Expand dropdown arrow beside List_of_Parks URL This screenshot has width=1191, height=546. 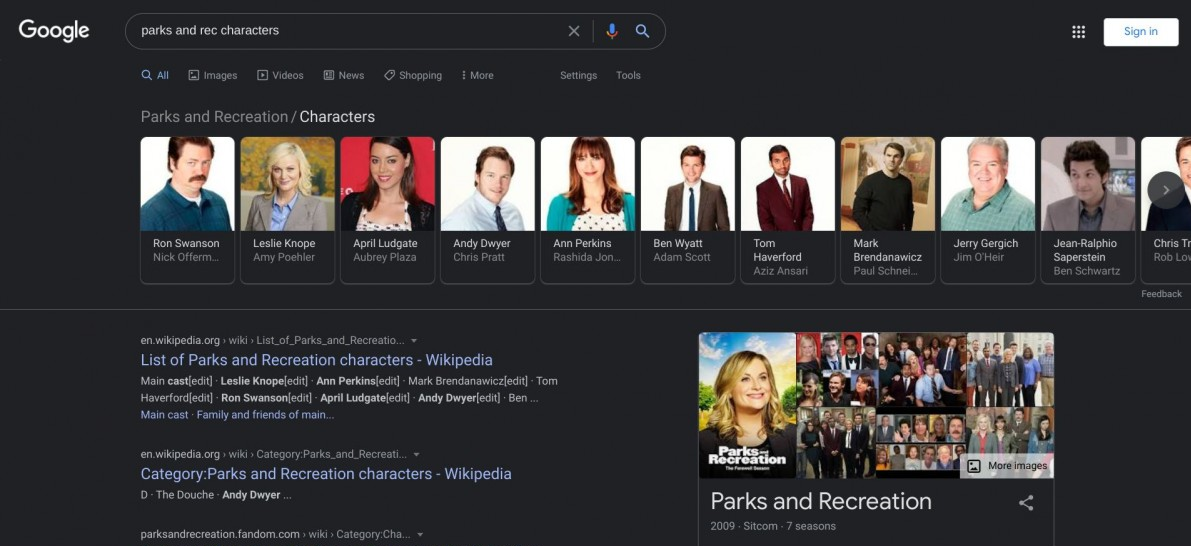coord(414,341)
